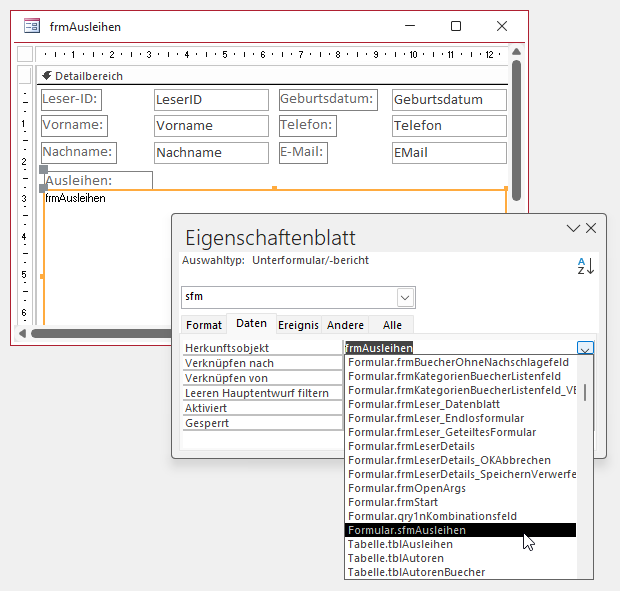Select the Andere tab
Viewport: 620px width, 591px height.
pyautogui.click(x=345, y=325)
